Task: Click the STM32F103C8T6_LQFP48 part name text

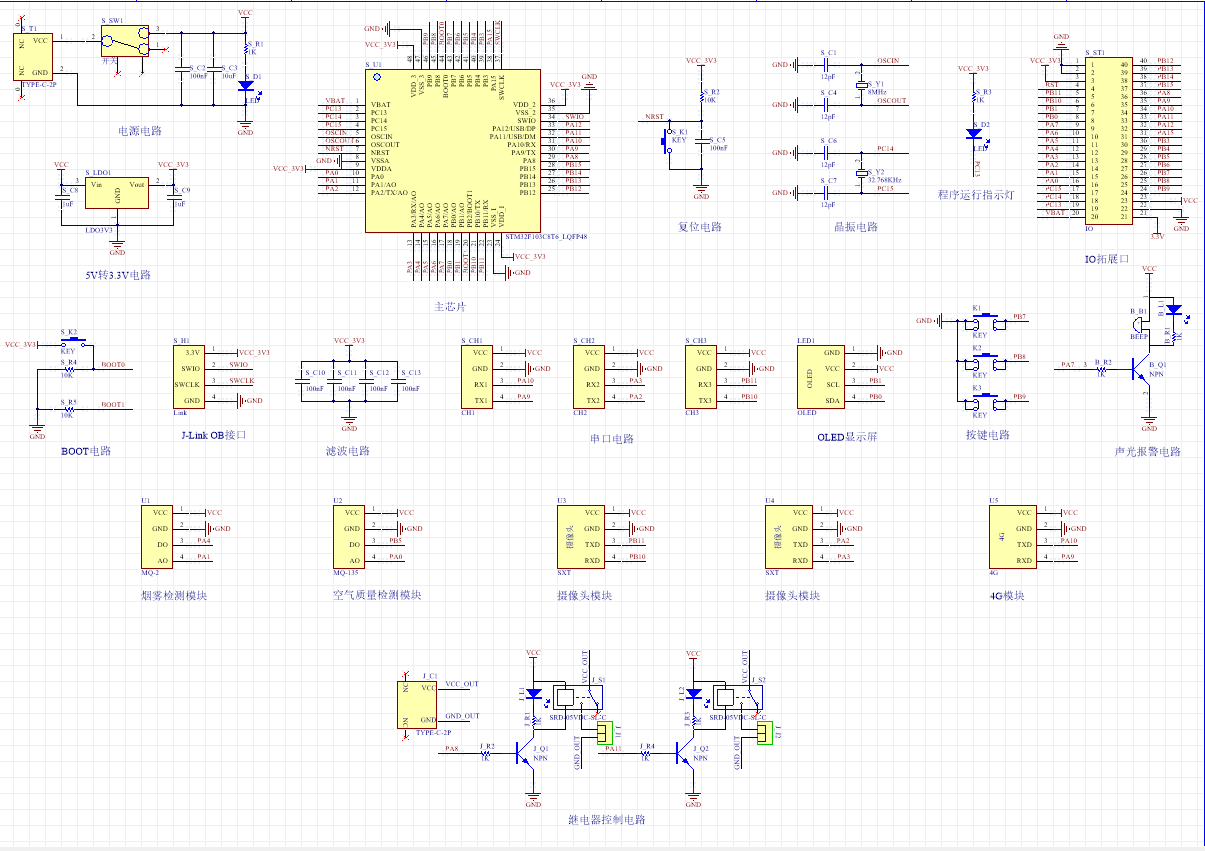Action: [546, 237]
